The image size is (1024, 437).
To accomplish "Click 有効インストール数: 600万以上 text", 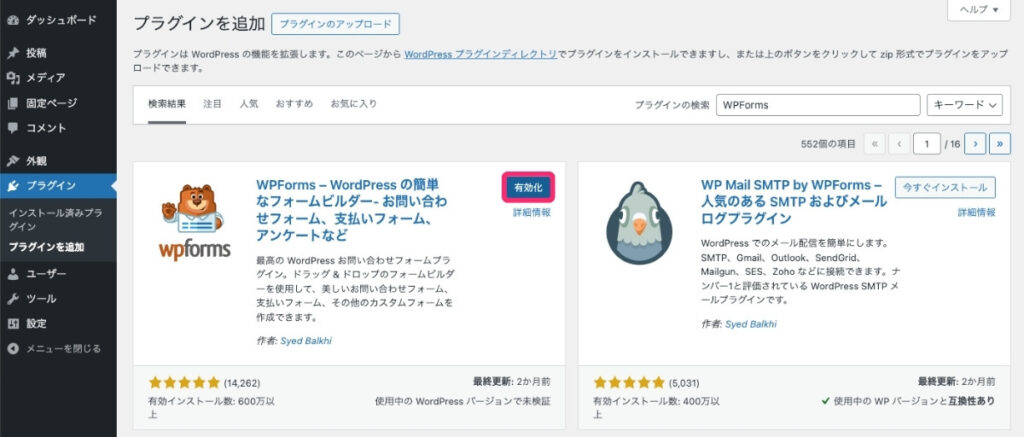I will (x=212, y=408).
